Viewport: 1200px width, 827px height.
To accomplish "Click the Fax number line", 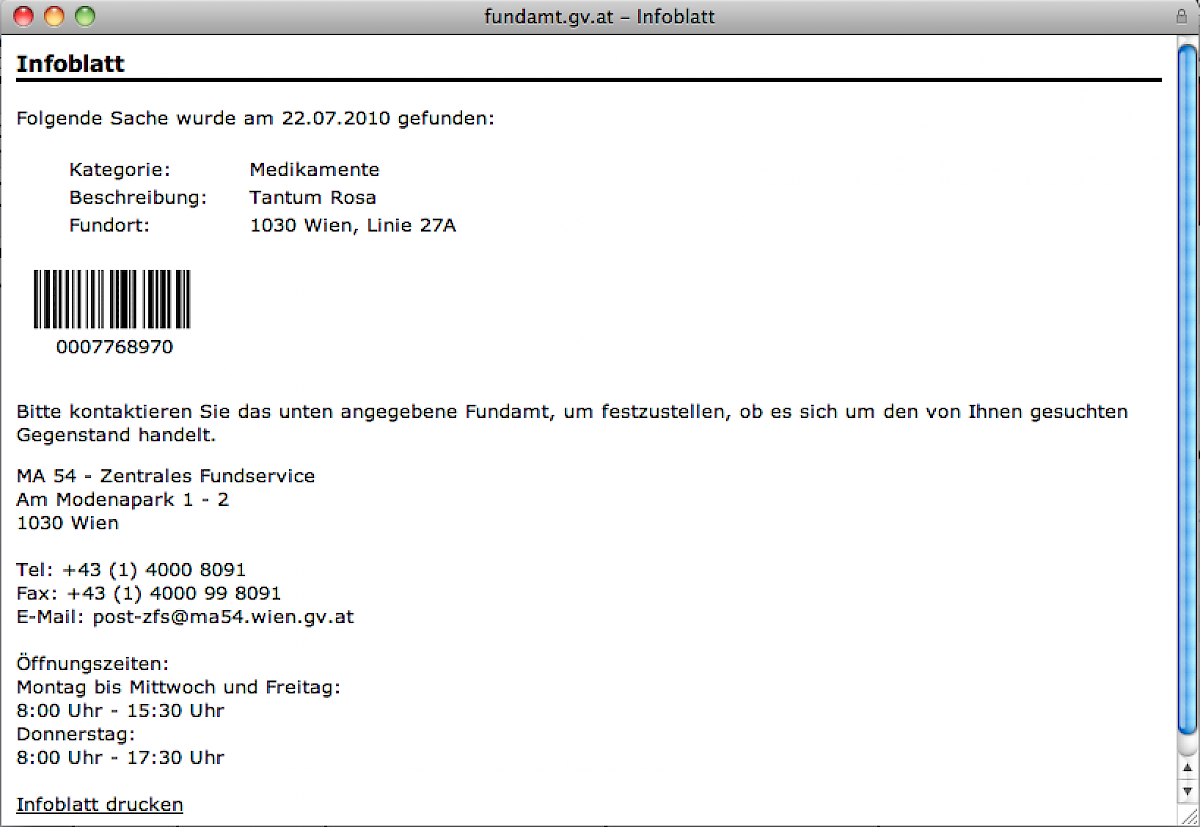I will [149, 593].
